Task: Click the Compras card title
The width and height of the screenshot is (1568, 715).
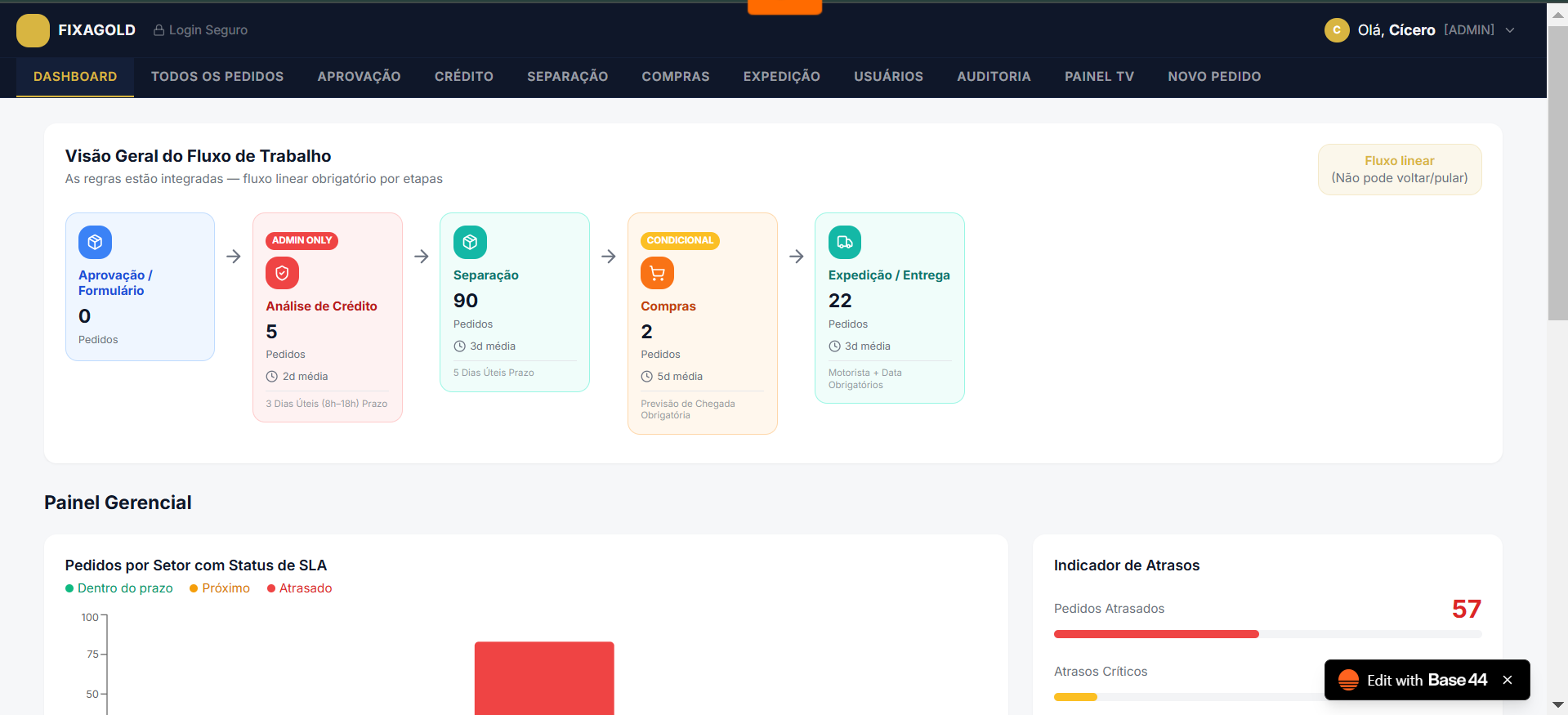Action: click(668, 306)
